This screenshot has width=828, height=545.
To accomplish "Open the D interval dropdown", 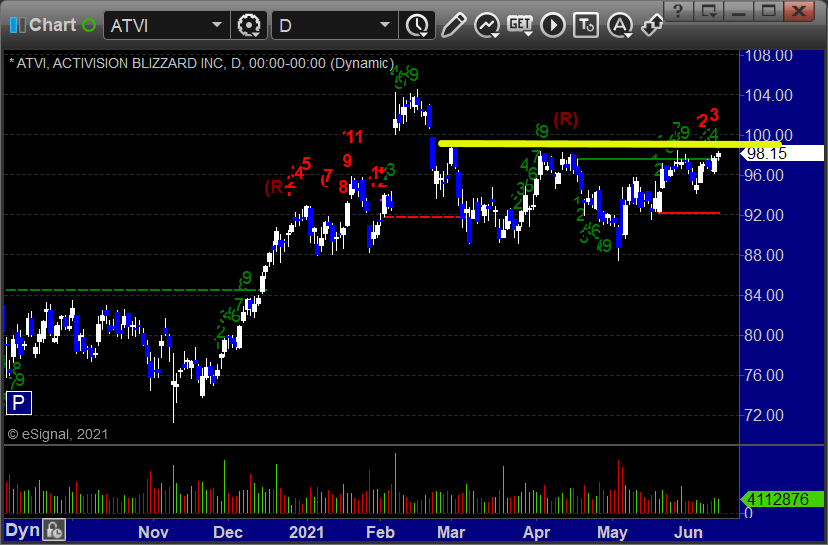I will point(385,25).
